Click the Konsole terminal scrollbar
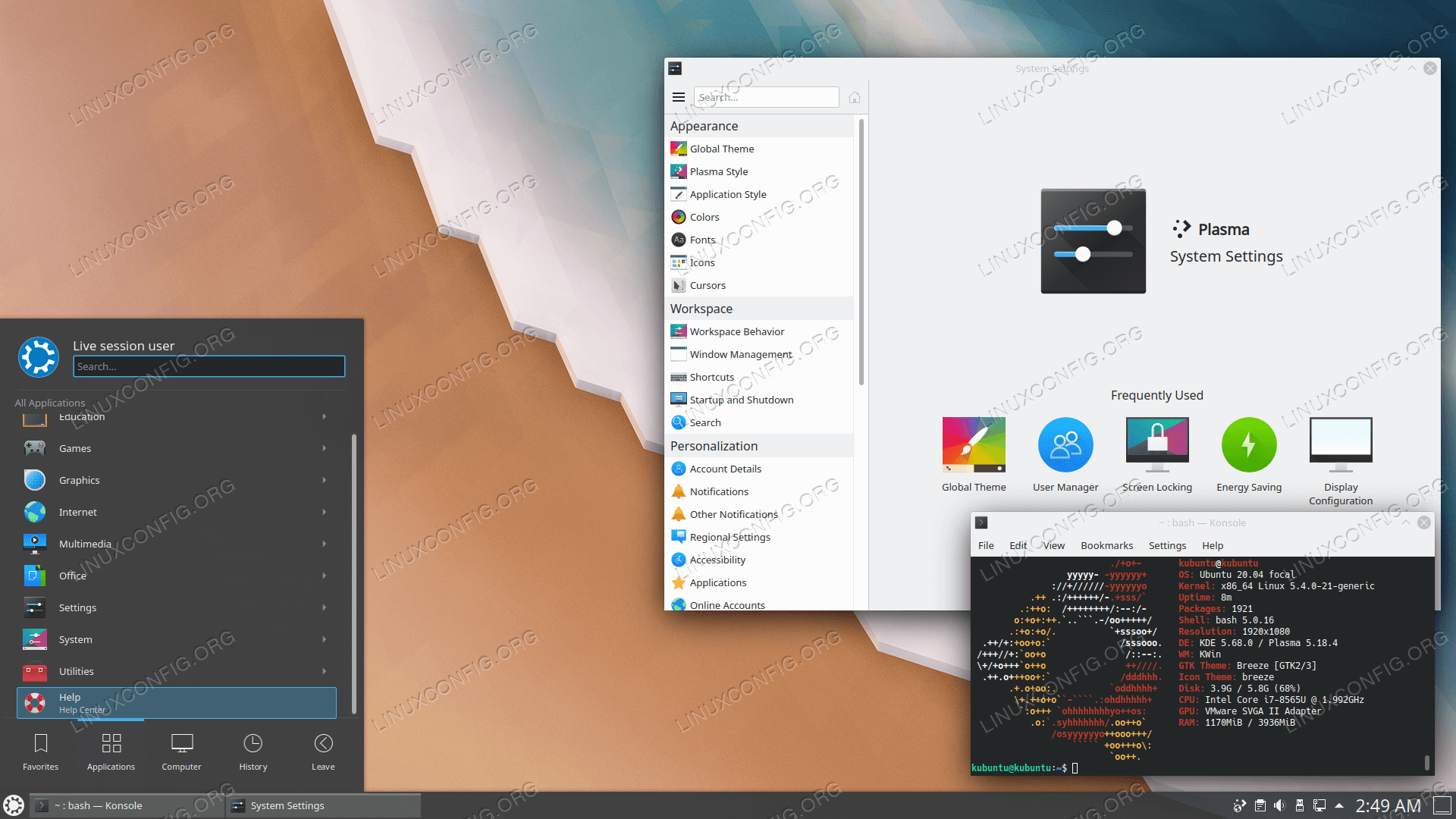 tap(1426, 761)
